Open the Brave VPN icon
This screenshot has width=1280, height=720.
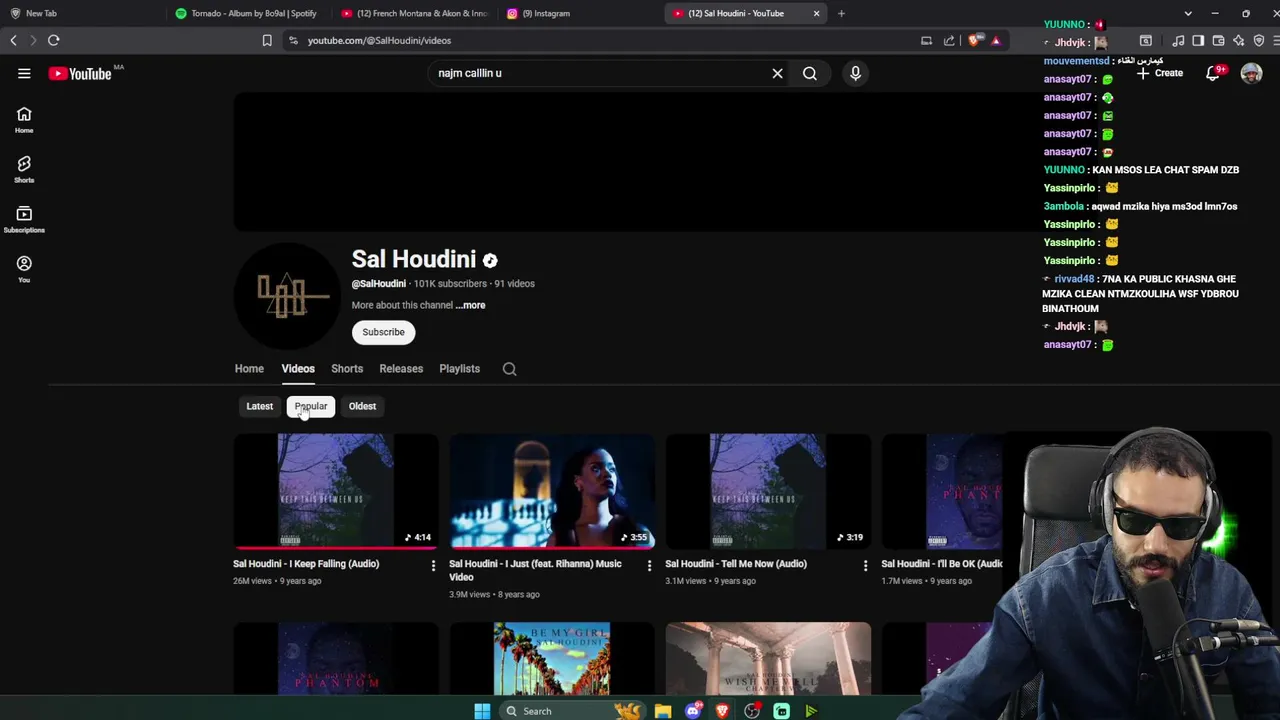click(1259, 40)
